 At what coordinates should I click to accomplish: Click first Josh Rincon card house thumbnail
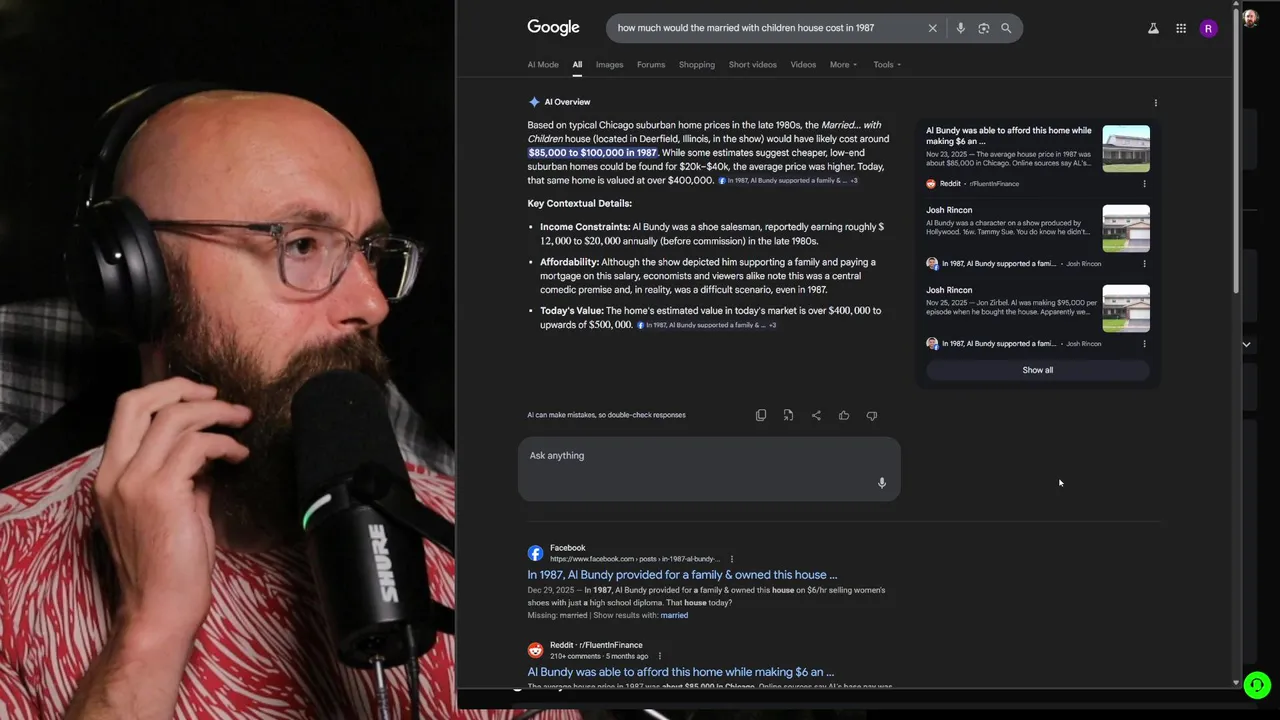click(x=1126, y=229)
